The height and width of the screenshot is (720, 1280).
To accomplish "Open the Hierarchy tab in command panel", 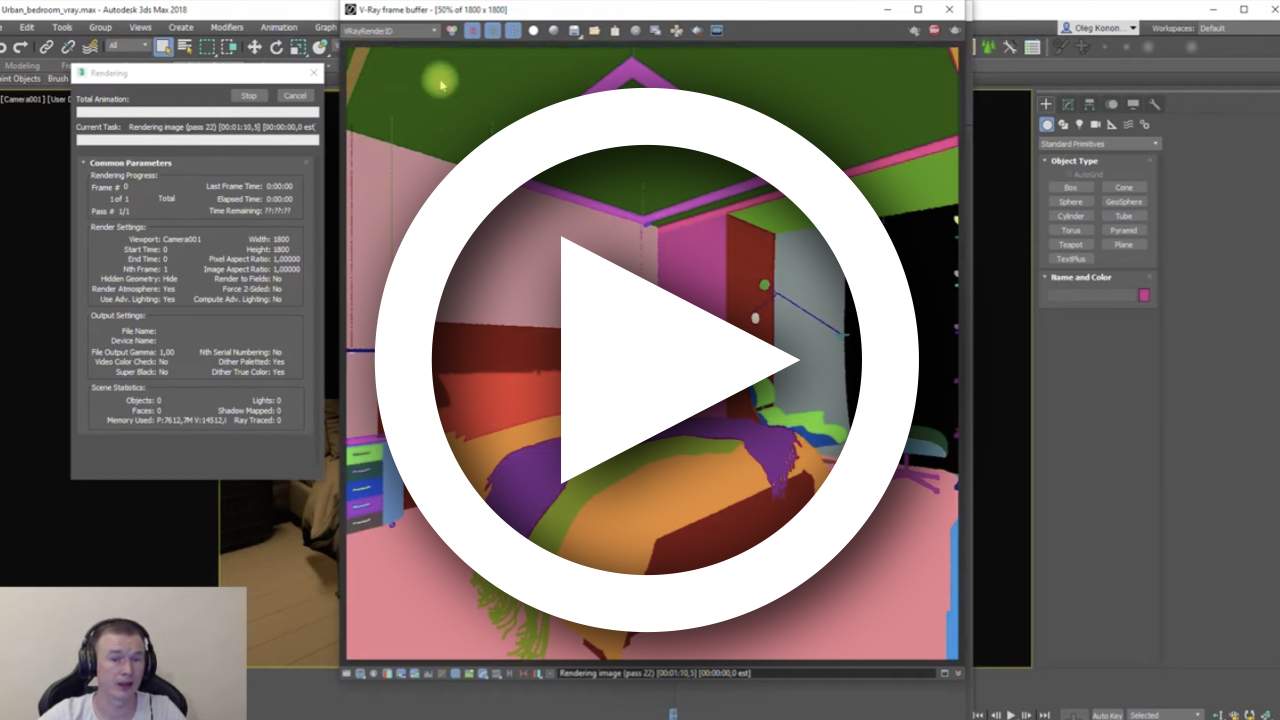I will click(1090, 104).
